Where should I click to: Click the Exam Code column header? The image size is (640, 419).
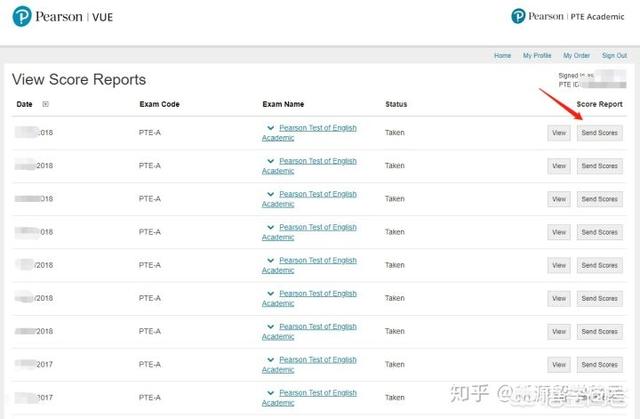point(160,104)
